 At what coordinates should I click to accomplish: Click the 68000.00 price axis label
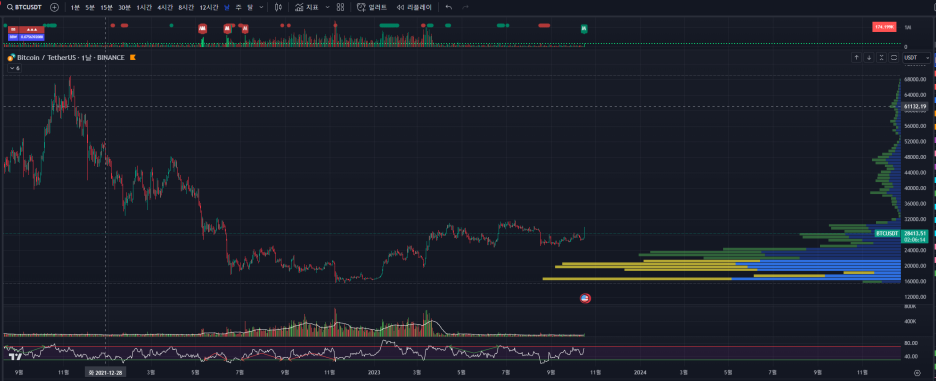pos(915,79)
